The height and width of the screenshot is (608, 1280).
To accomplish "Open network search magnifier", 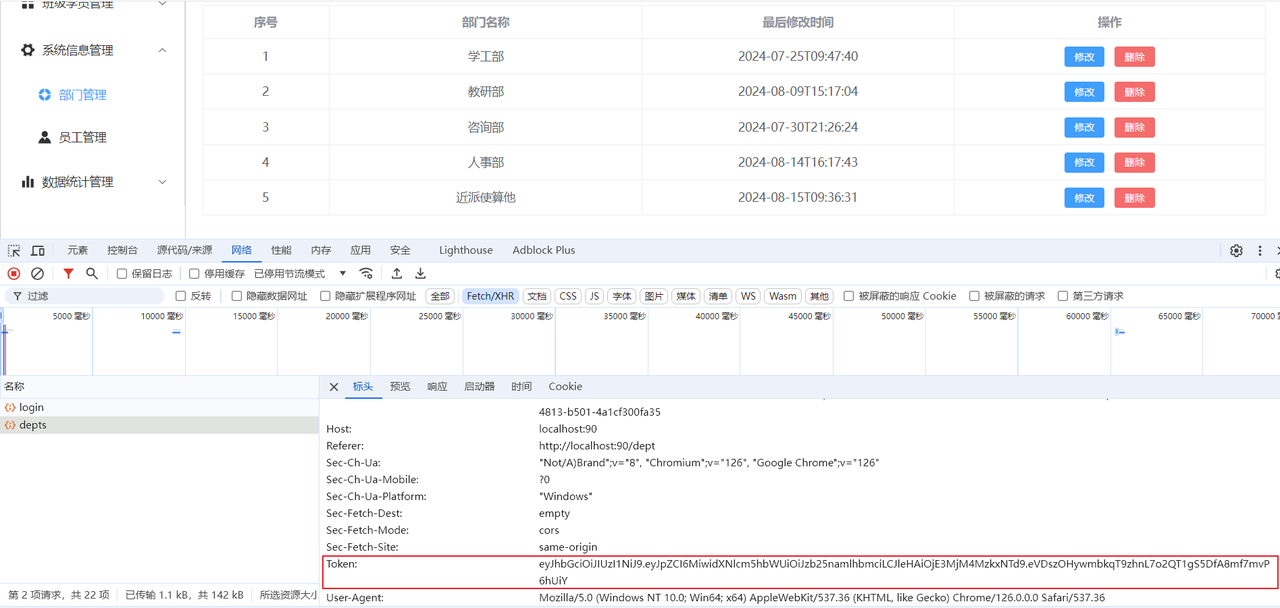I will (x=92, y=273).
